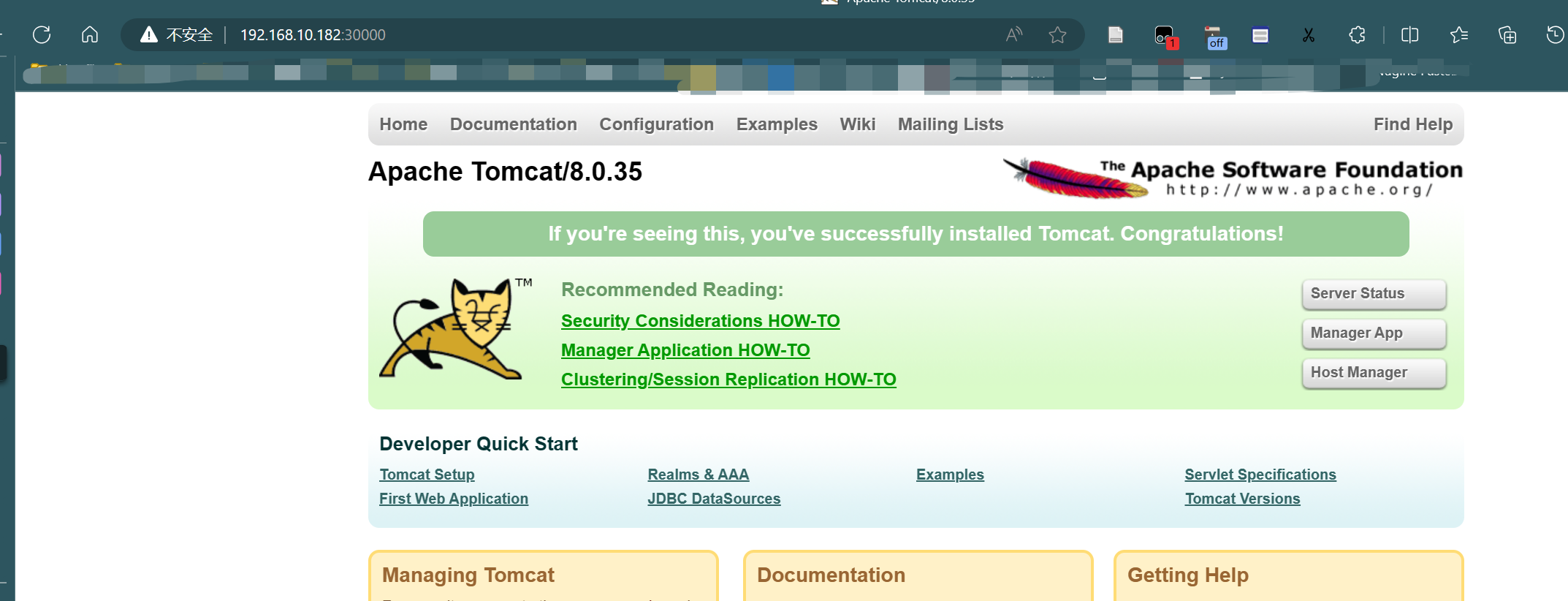
Task: Open the Documentation nav item
Action: pyautogui.click(x=514, y=124)
